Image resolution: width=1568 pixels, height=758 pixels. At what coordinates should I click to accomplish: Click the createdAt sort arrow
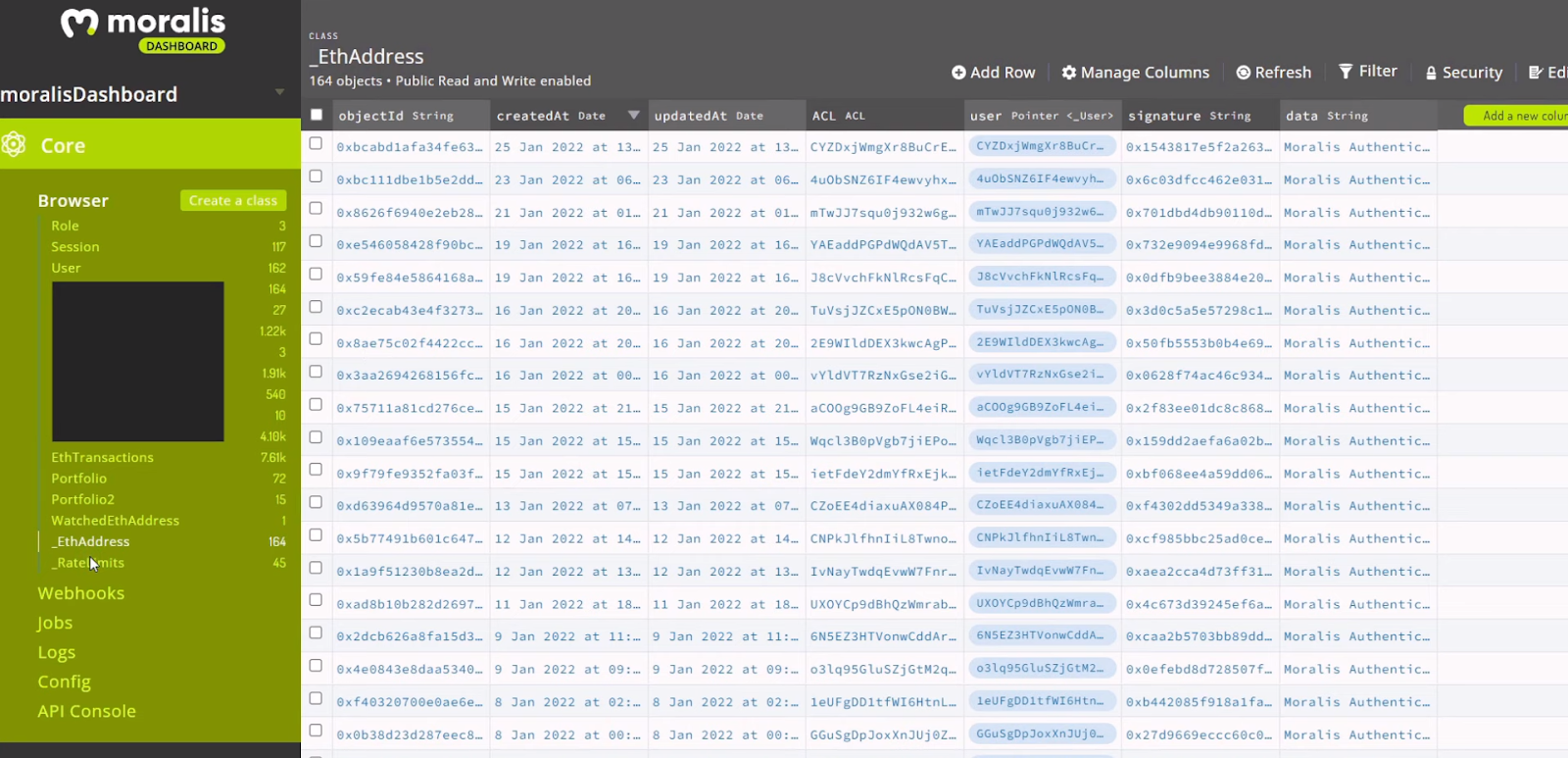[633, 115]
